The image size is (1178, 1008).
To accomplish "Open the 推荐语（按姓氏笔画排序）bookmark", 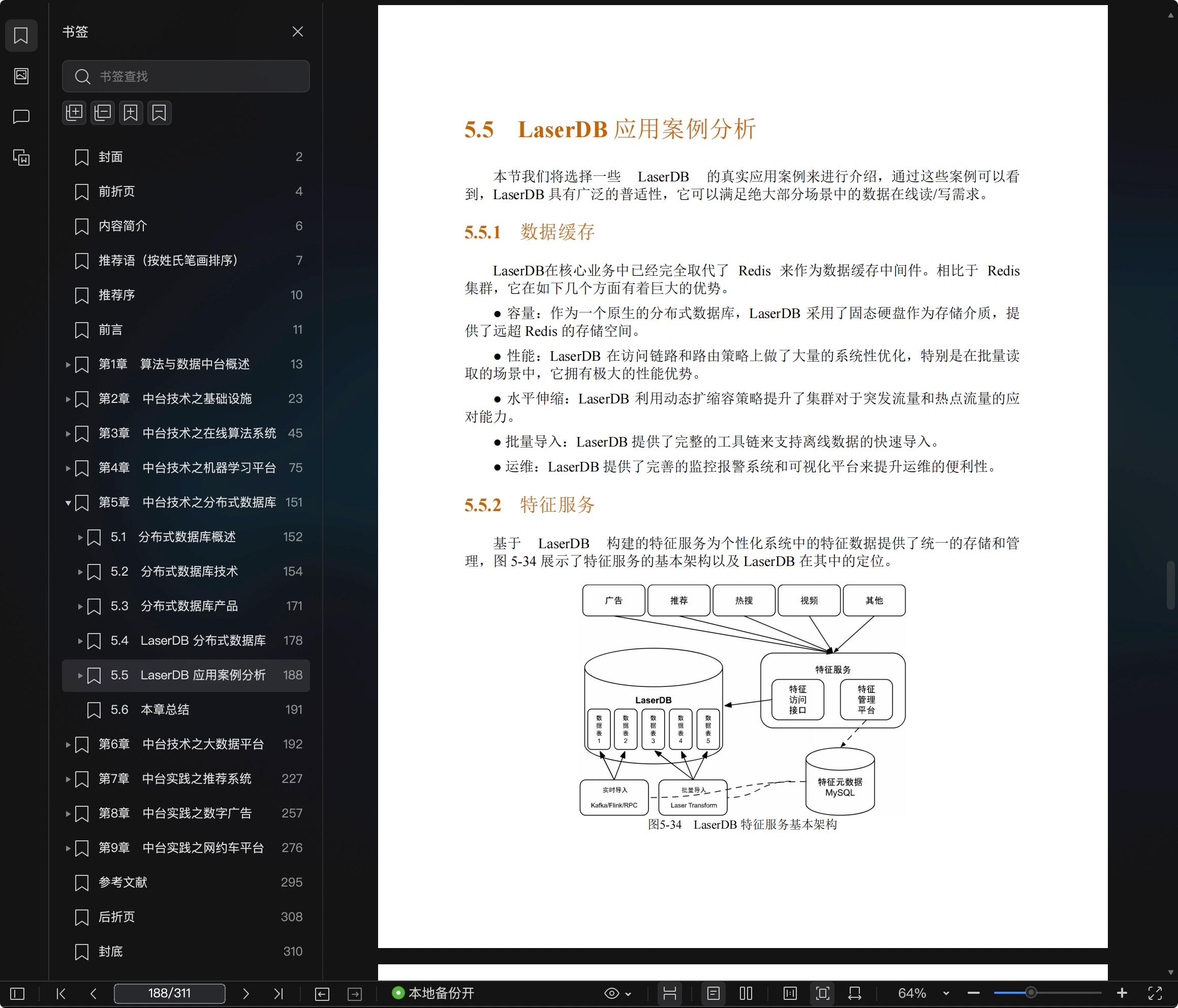I will pyautogui.click(x=186, y=261).
